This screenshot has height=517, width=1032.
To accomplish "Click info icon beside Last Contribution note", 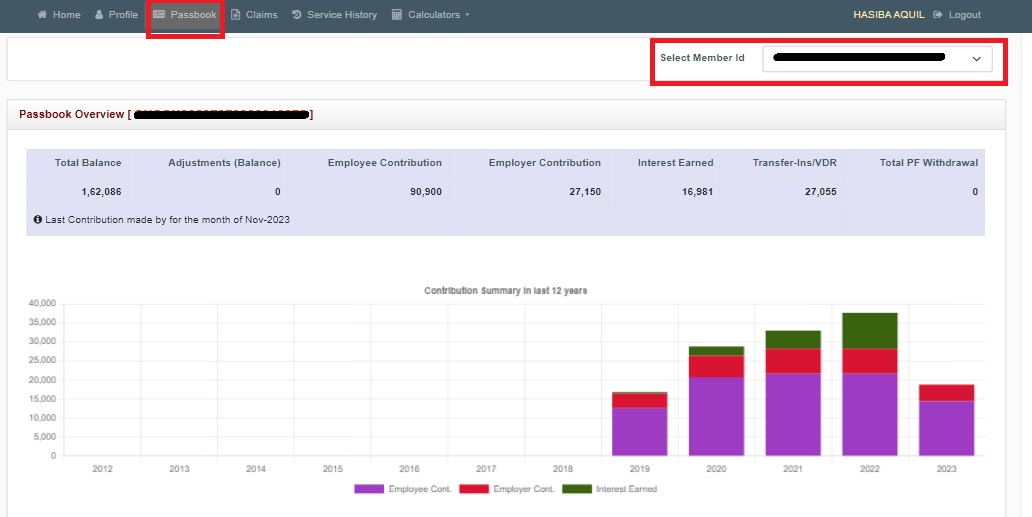I will pyautogui.click(x=37, y=219).
